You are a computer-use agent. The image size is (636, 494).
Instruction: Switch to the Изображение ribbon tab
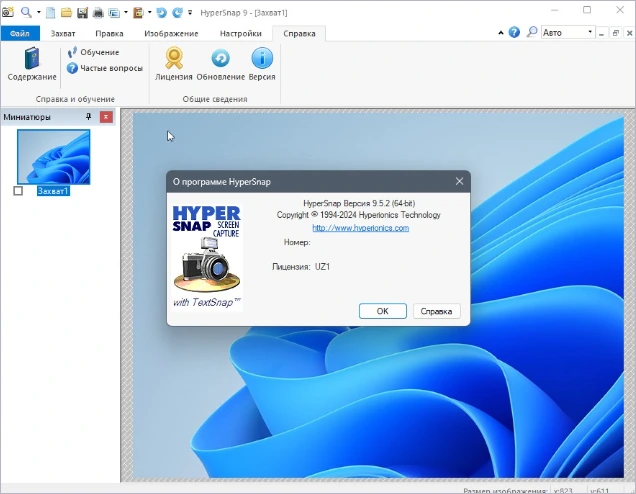click(171, 34)
